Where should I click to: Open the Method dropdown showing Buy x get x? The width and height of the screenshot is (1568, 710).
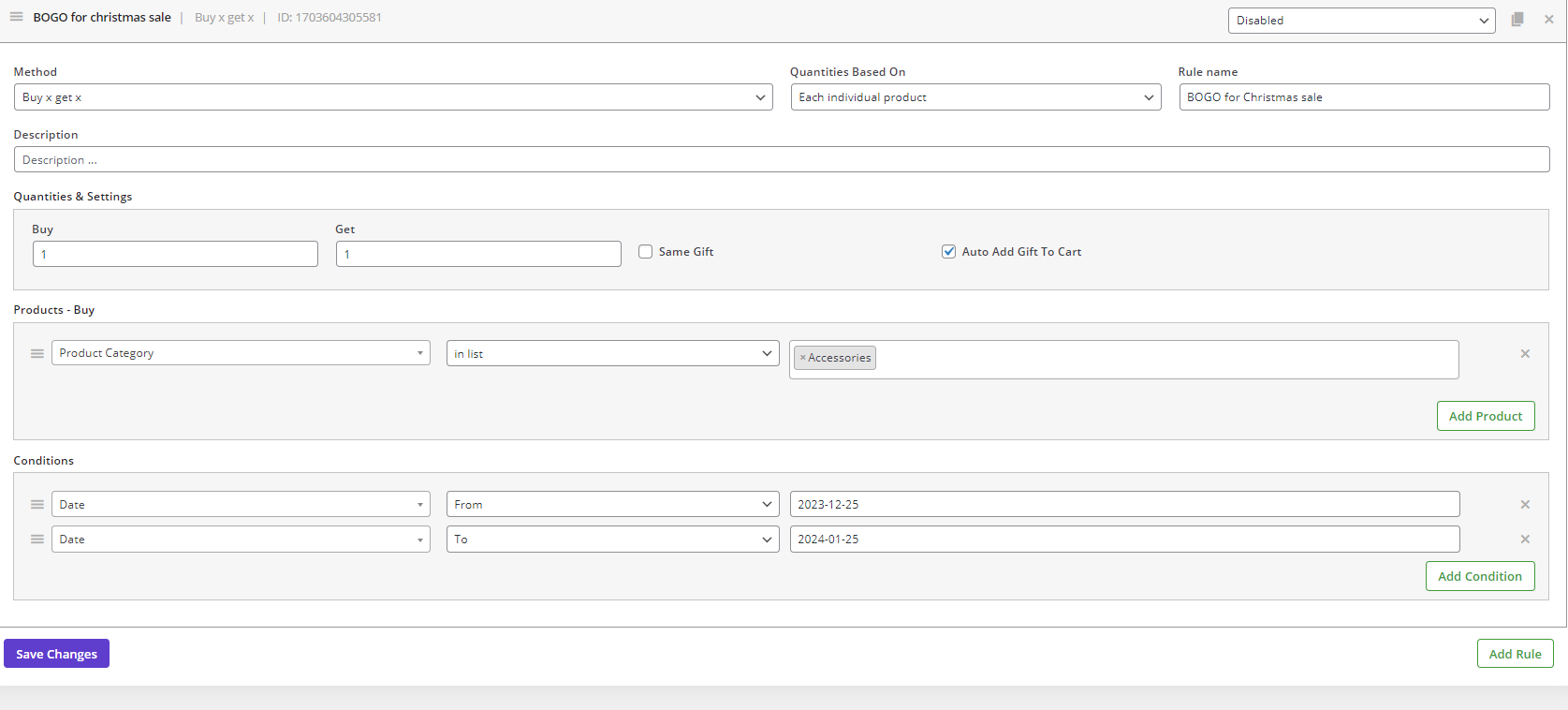click(393, 97)
